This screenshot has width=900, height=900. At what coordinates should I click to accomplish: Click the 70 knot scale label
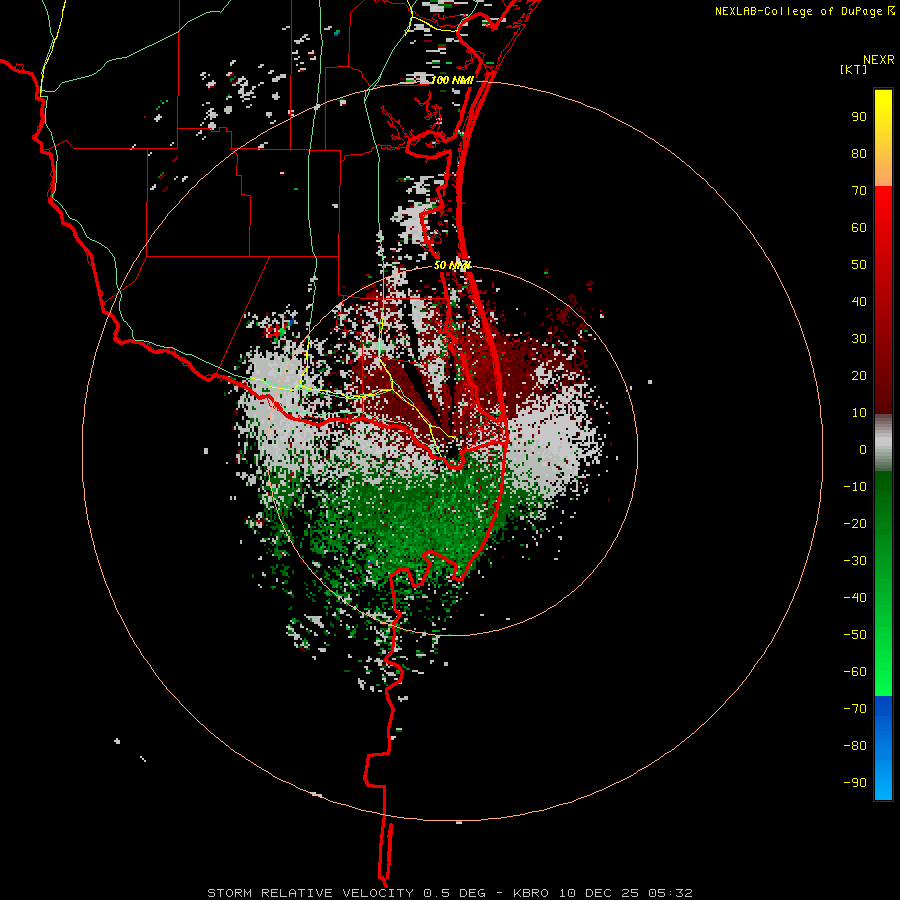click(859, 191)
